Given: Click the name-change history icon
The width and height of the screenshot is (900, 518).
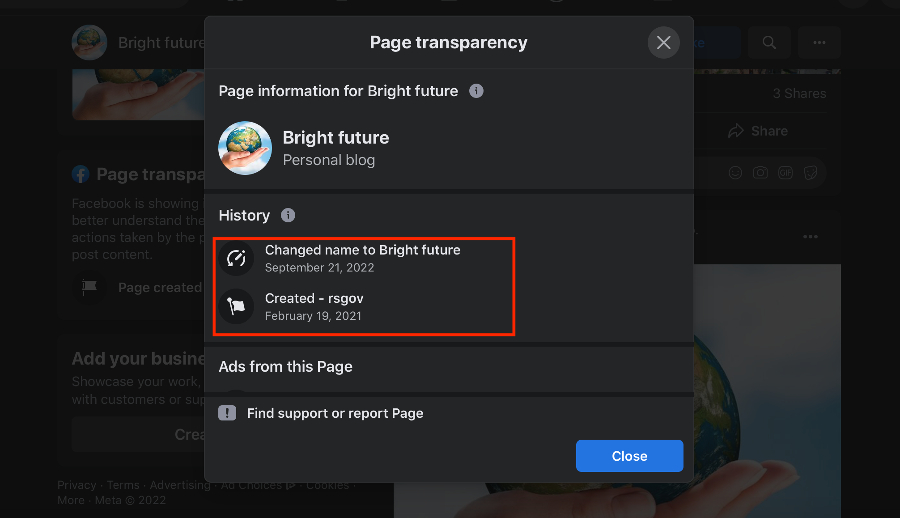Looking at the screenshot, I should tap(237, 258).
